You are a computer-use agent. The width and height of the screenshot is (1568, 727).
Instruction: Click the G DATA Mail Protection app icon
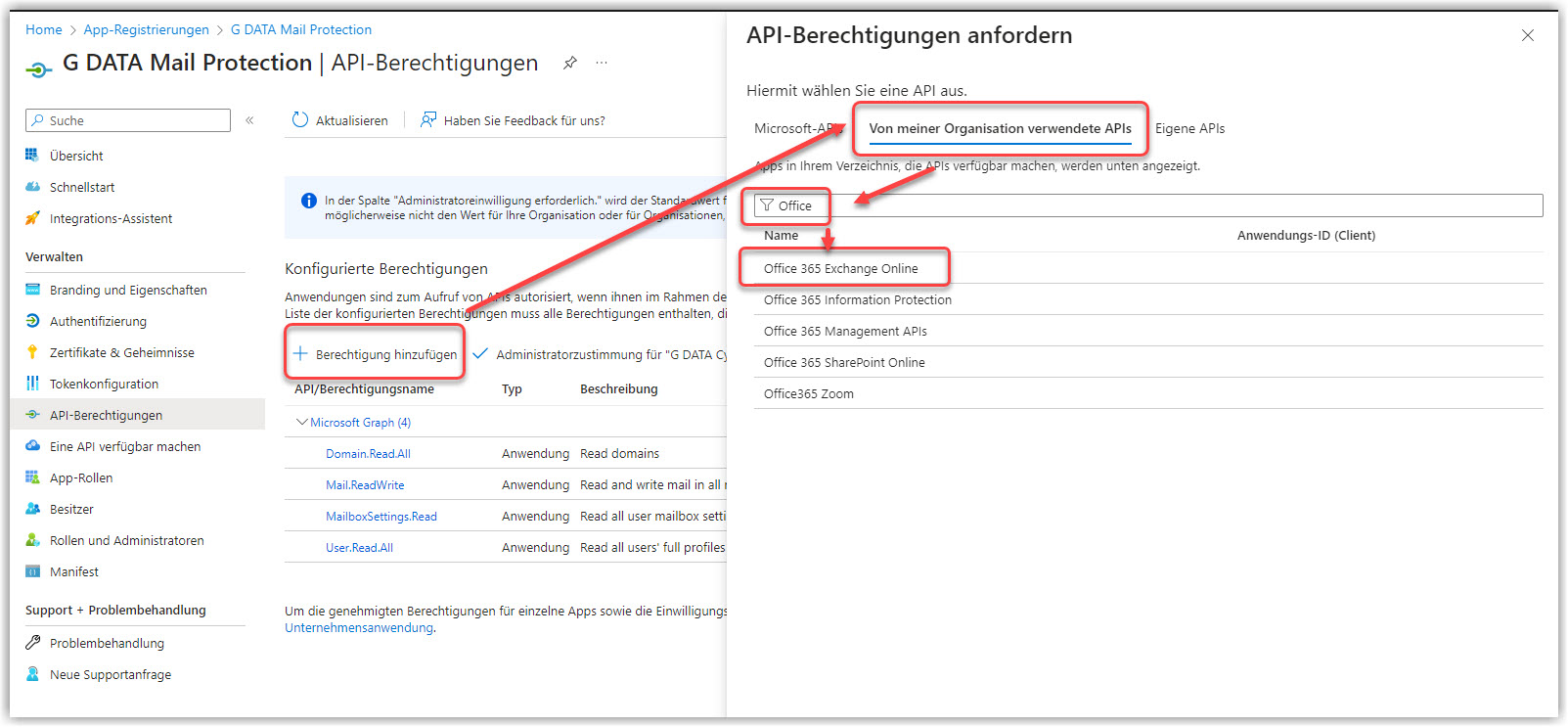[x=38, y=69]
